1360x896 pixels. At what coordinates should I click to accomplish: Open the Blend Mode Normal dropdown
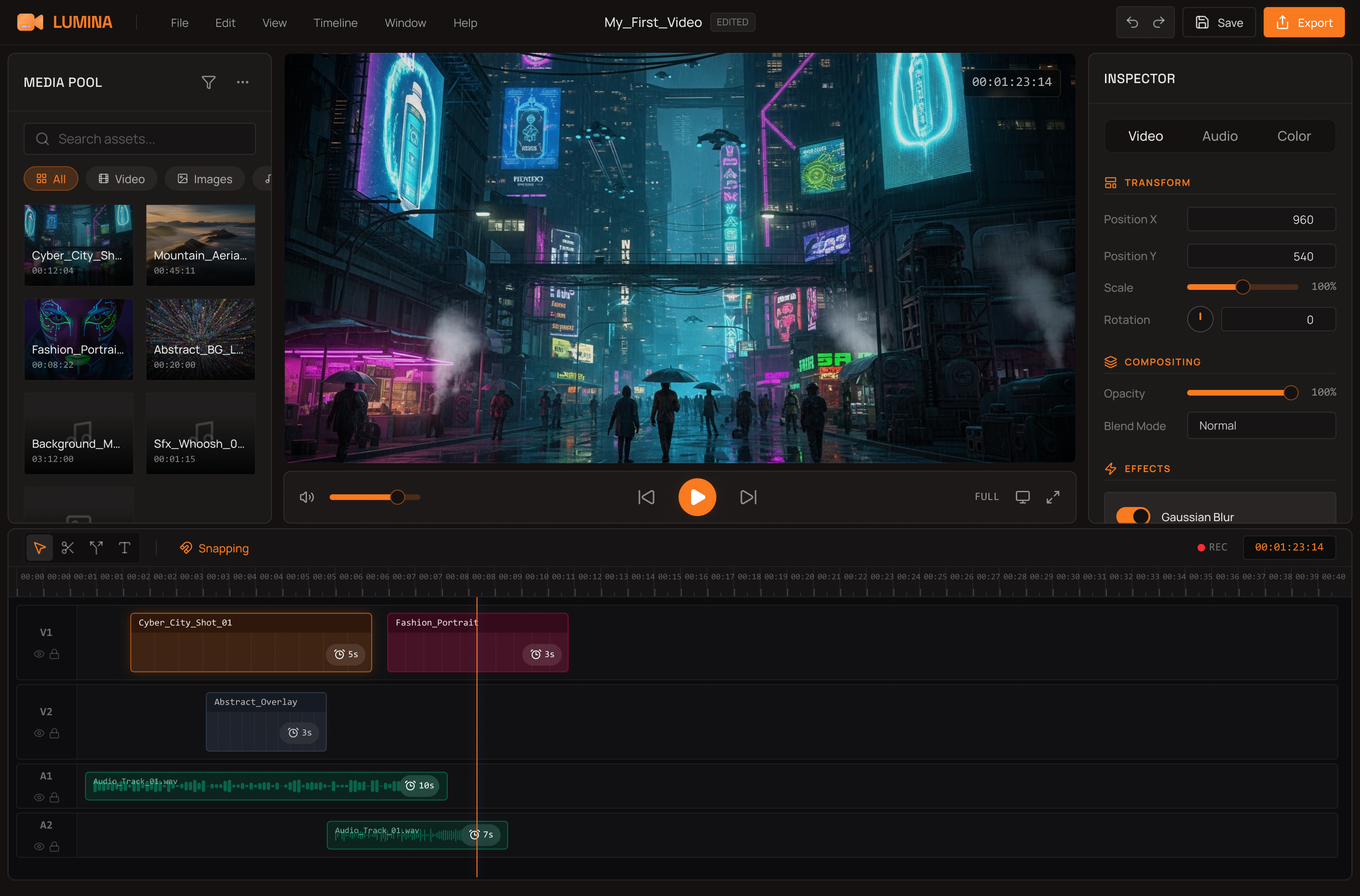(x=1260, y=426)
